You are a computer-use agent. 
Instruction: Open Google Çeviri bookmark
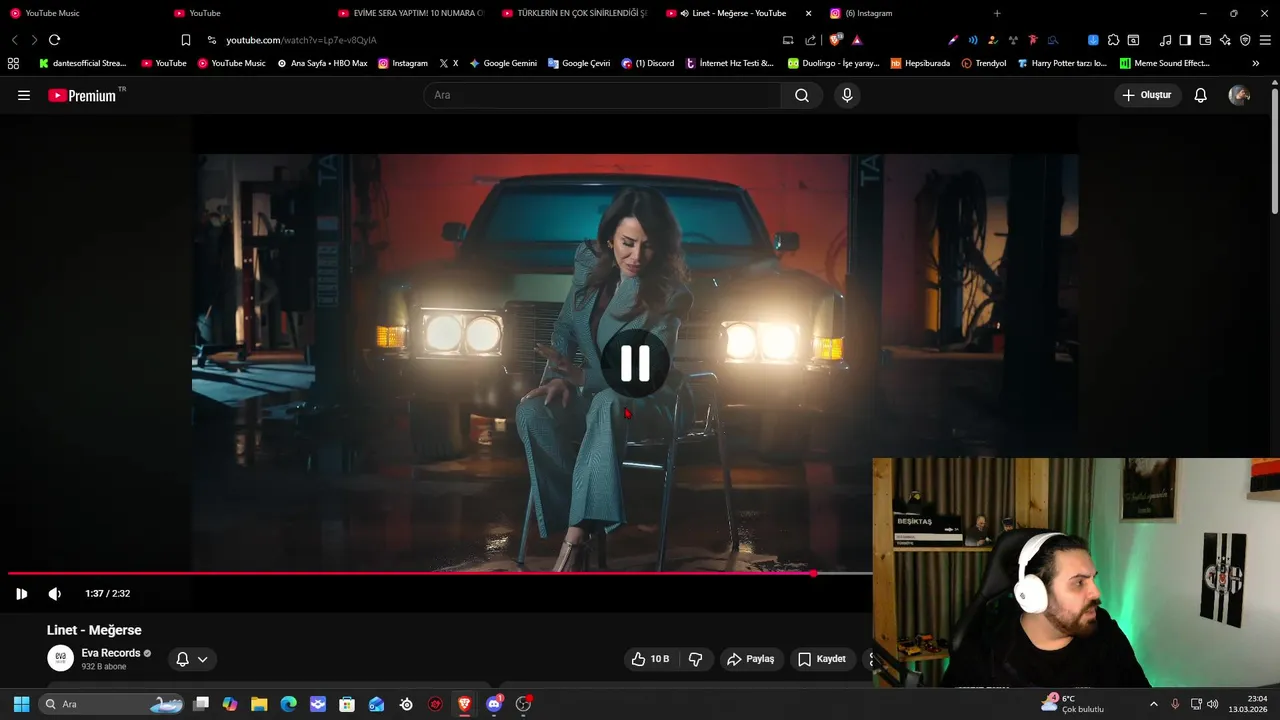coord(579,63)
